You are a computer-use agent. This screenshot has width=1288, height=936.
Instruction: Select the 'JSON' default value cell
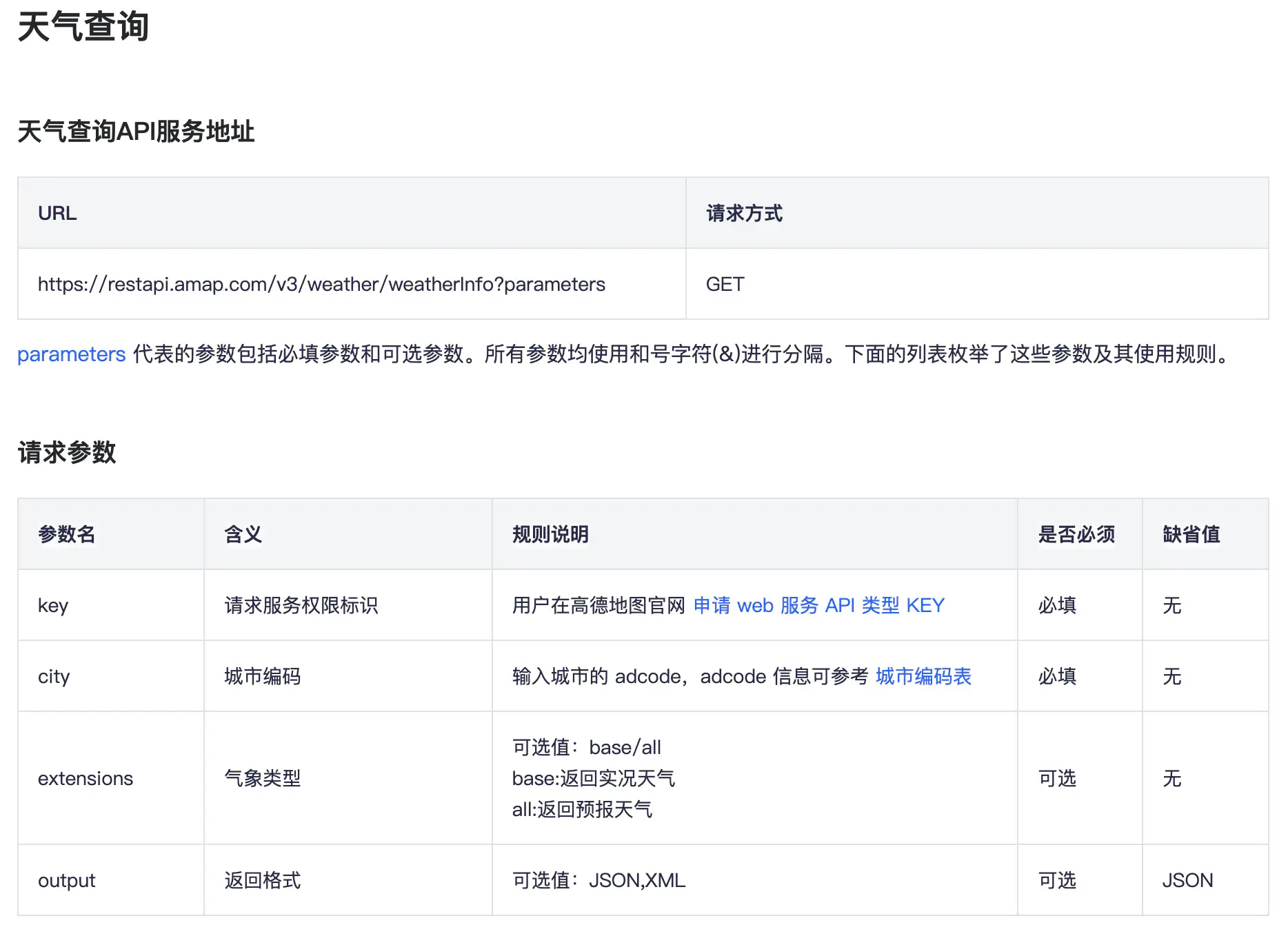[x=1205, y=880]
